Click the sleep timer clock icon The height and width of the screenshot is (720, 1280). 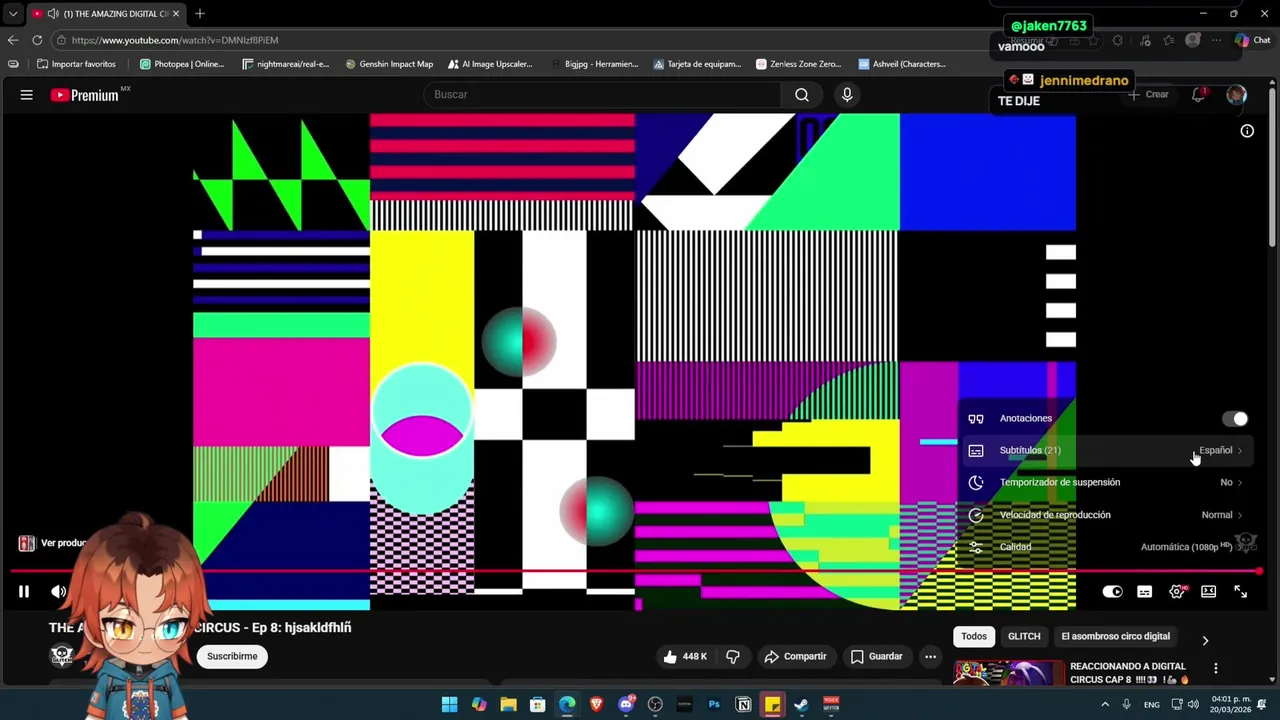click(x=976, y=483)
